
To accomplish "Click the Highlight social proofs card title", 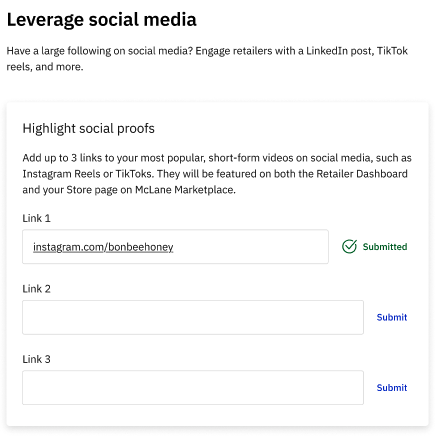I will click(89, 128).
